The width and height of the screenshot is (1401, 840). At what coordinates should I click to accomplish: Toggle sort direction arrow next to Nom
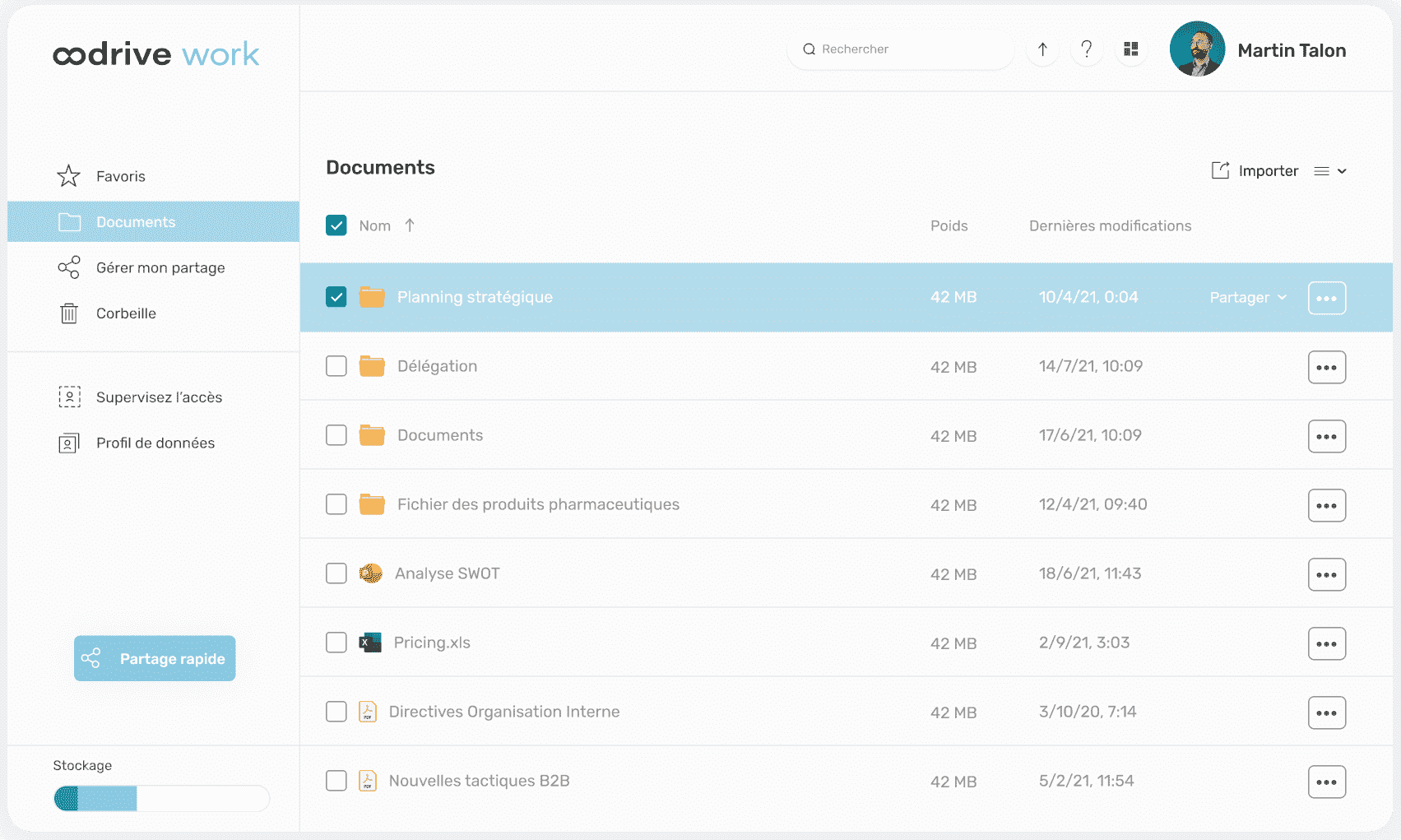[x=410, y=225]
